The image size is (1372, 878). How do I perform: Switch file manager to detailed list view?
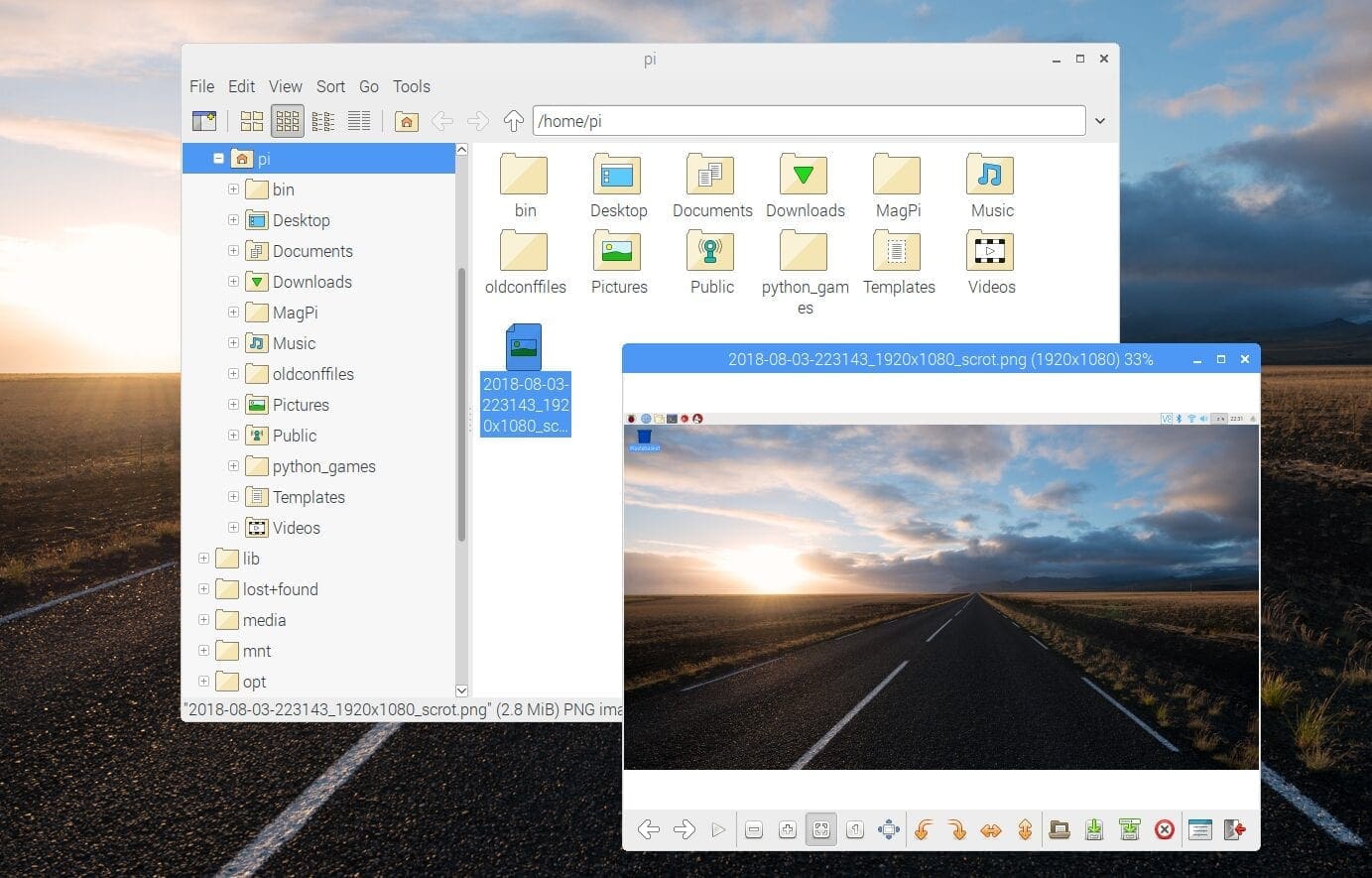359,121
